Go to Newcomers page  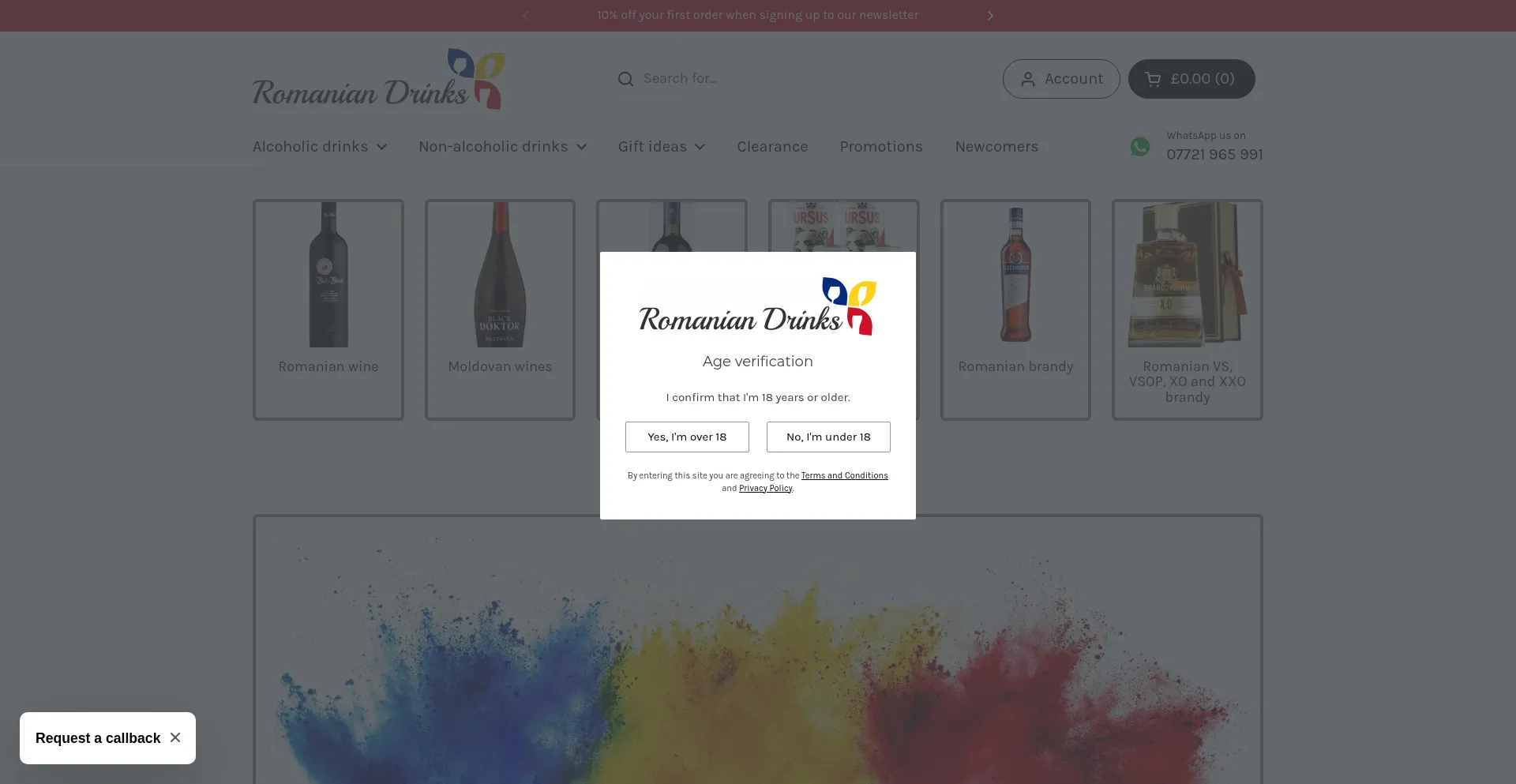click(x=996, y=147)
